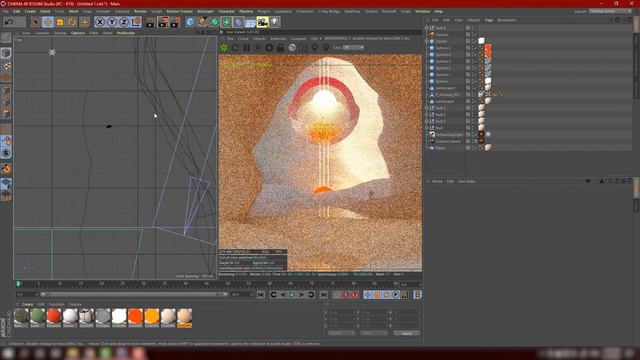This screenshot has width=640, height=360.
Task: Open Live Viewer Materials menu
Action: tap(278, 39)
